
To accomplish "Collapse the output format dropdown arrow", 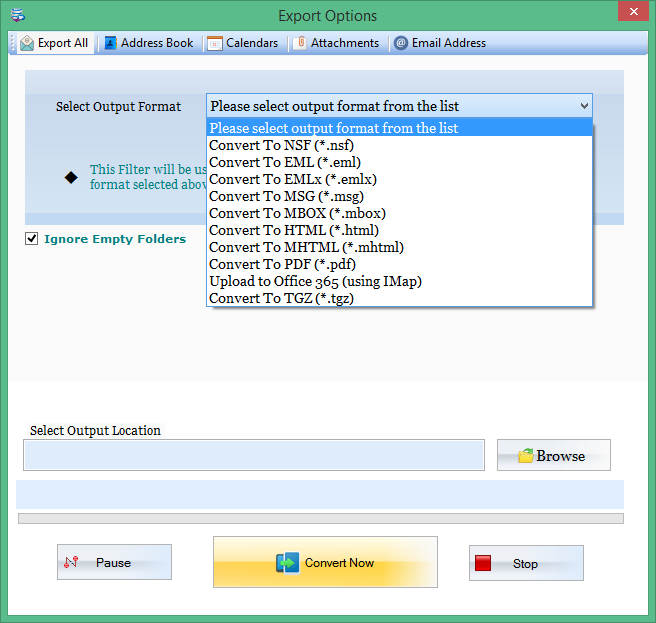I will [x=584, y=106].
